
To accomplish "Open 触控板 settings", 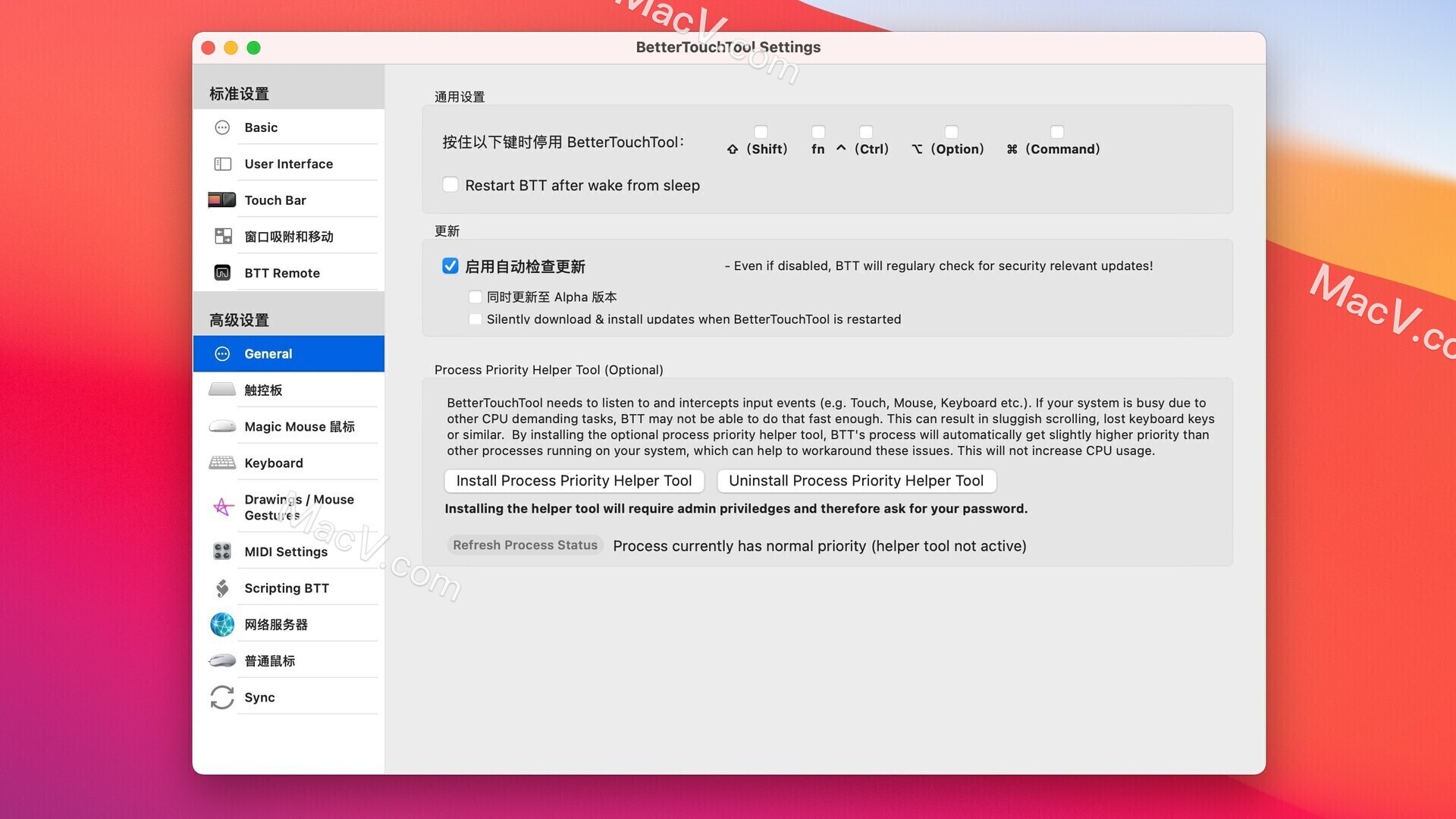I will (289, 390).
